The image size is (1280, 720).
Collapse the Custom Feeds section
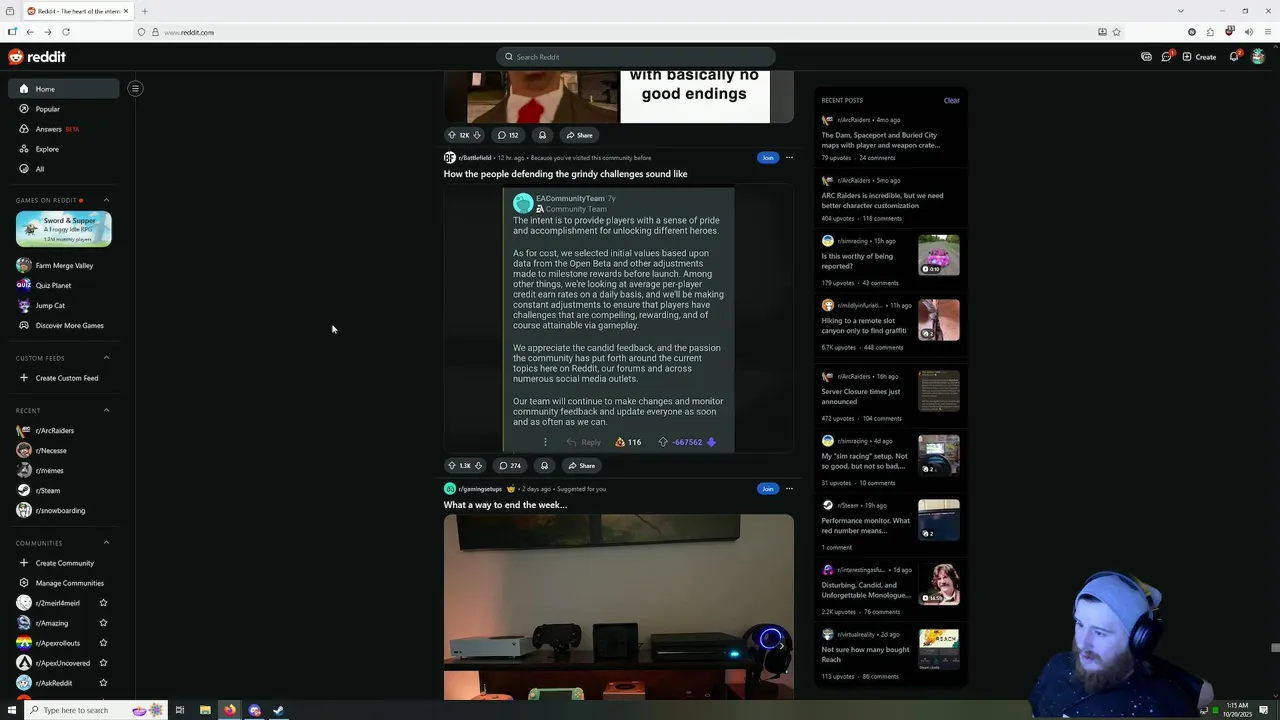[106, 358]
